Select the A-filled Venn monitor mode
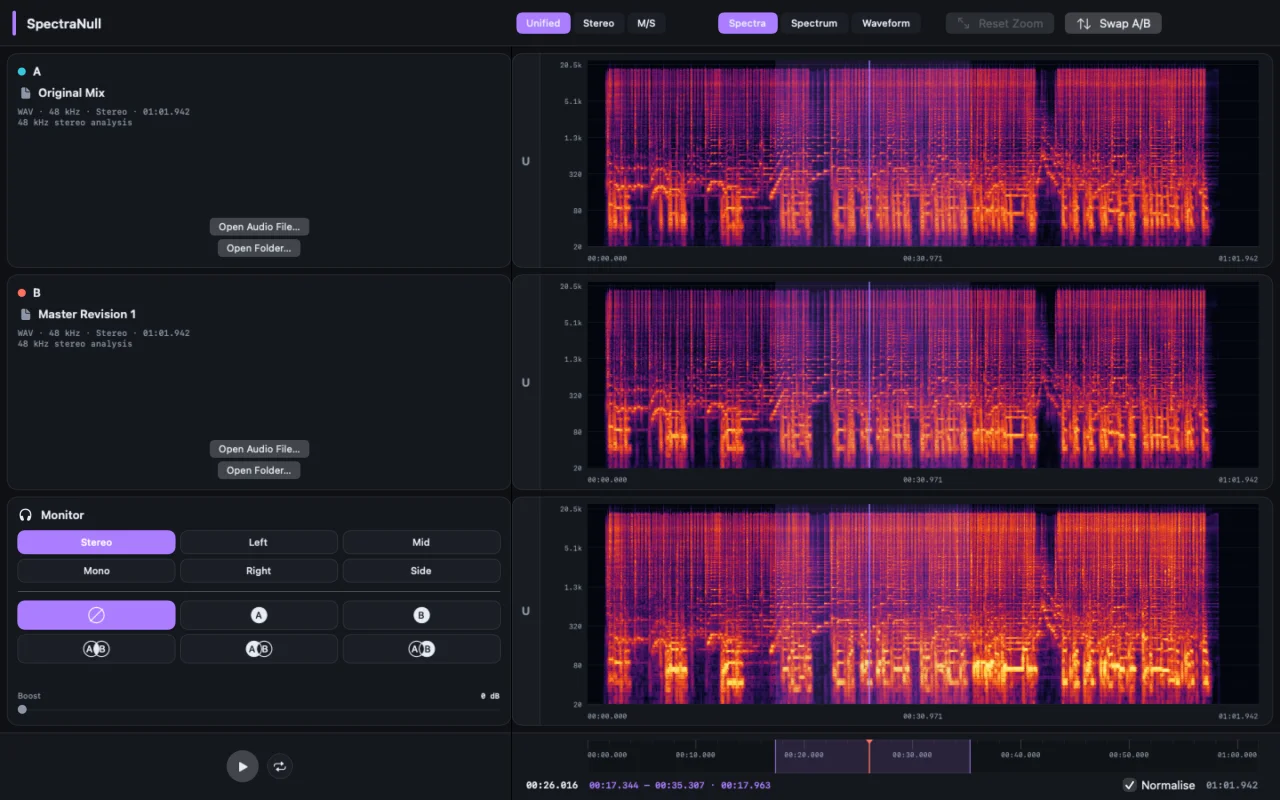Viewport: 1280px width, 800px height. [x=258, y=649]
